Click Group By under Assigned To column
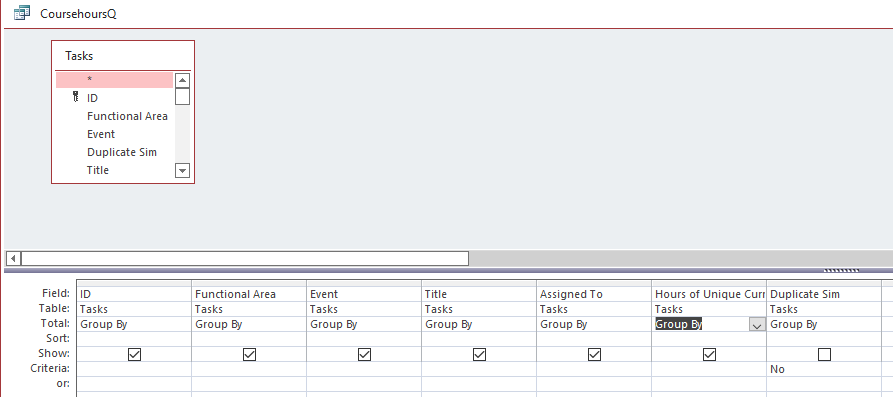 564,324
